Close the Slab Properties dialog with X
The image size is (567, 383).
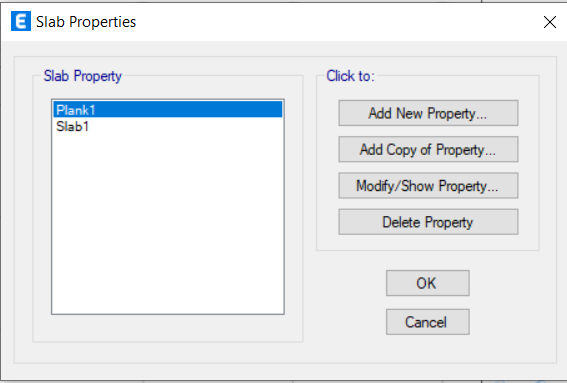[549, 22]
